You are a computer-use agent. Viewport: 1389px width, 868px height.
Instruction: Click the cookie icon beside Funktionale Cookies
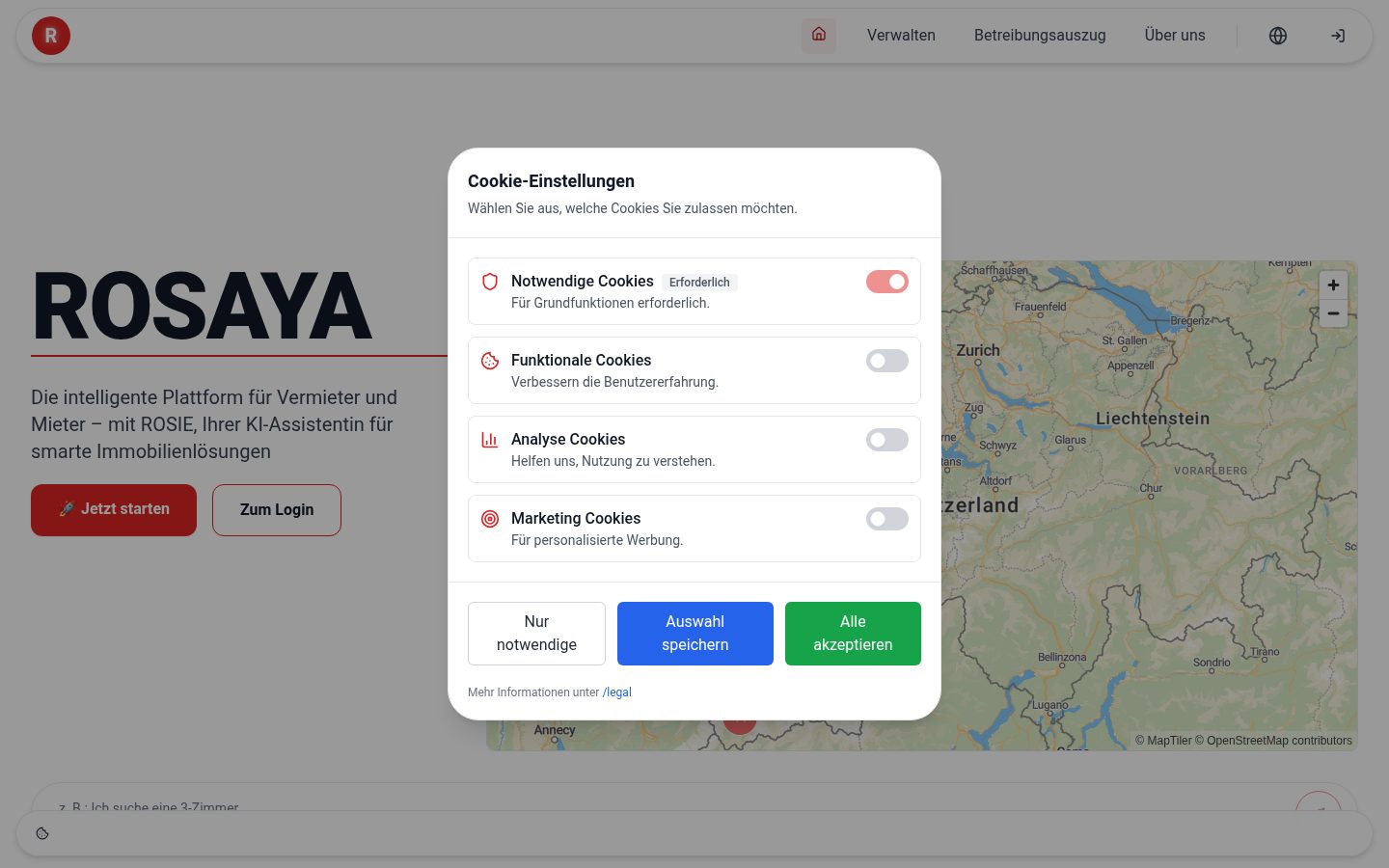(x=490, y=361)
